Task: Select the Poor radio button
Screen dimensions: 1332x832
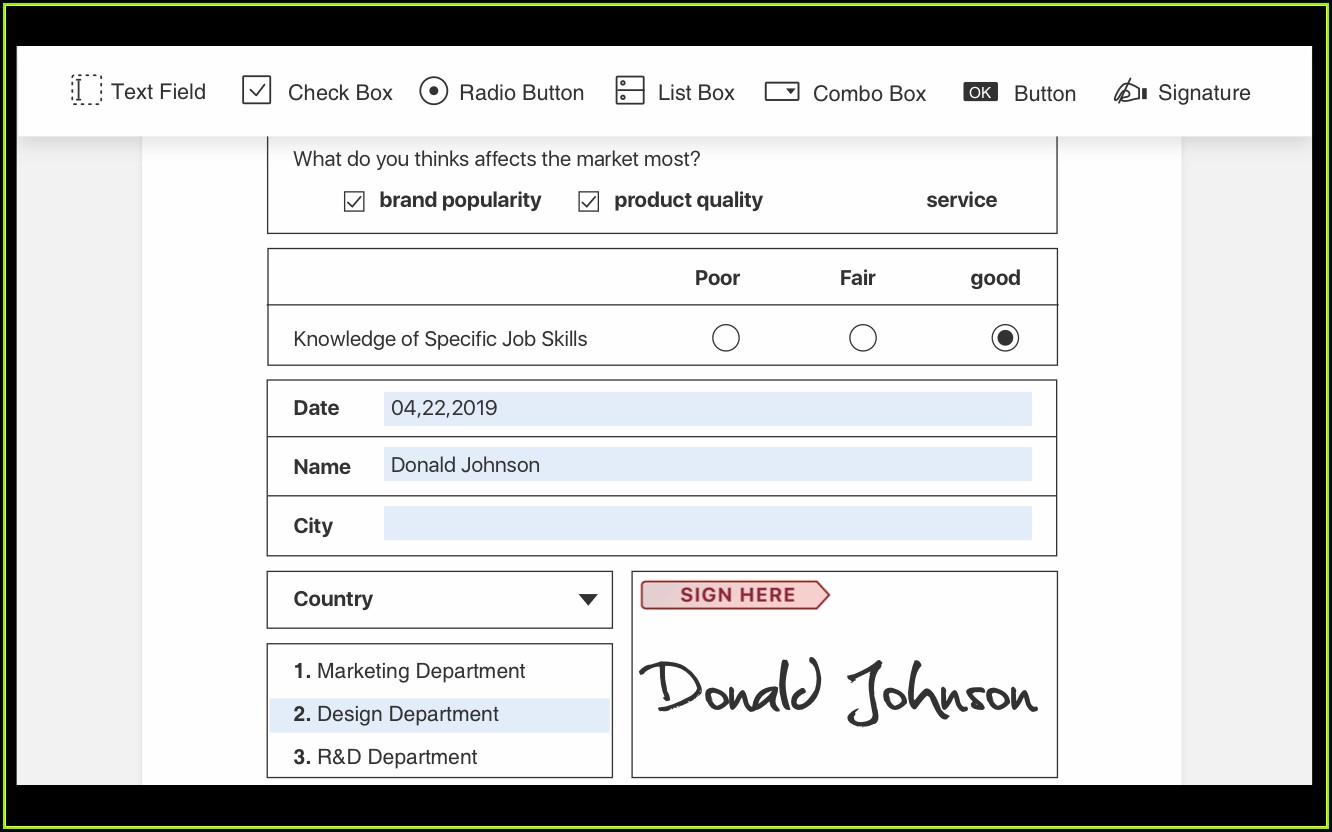Action: [x=725, y=338]
